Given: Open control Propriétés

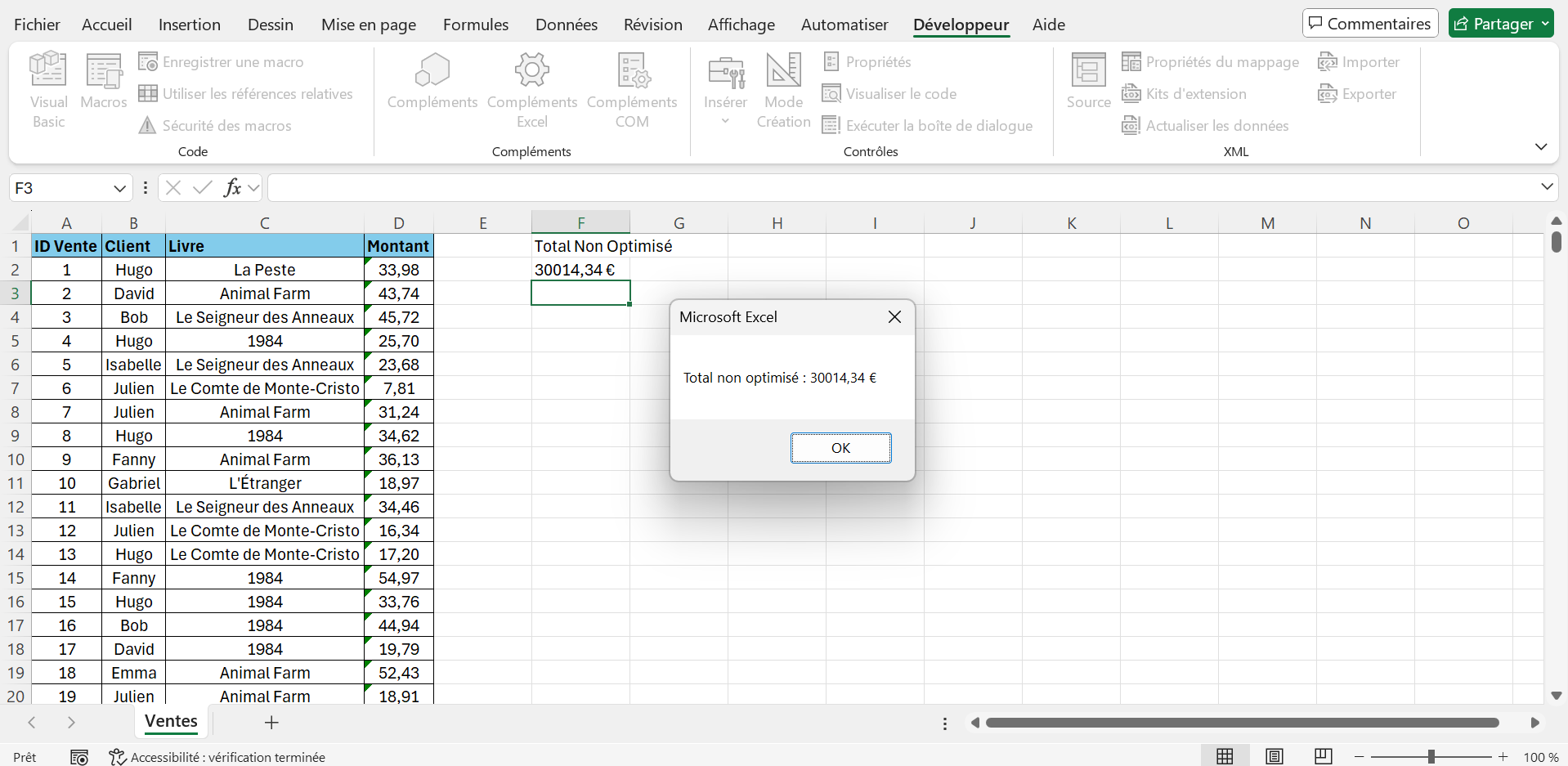Looking at the screenshot, I should pos(867,62).
